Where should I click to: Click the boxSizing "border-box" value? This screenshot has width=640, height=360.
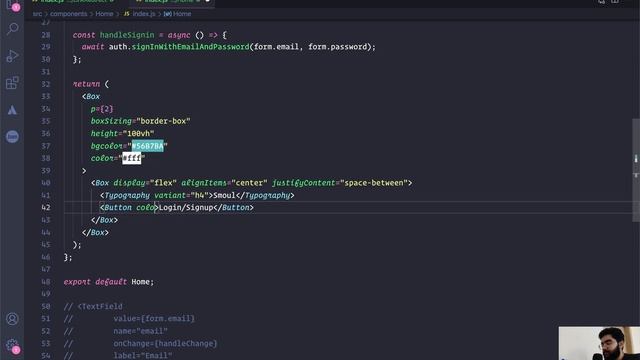163,121
